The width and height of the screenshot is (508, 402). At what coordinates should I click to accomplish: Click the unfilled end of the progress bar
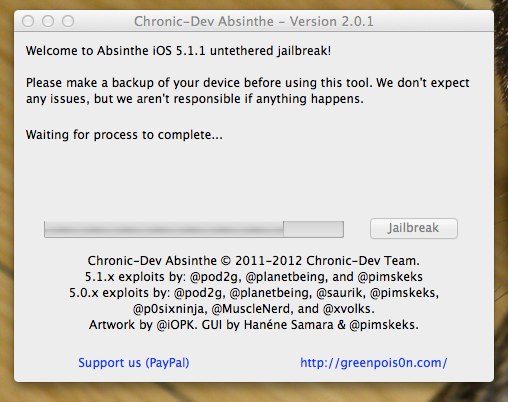coord(313,229)
